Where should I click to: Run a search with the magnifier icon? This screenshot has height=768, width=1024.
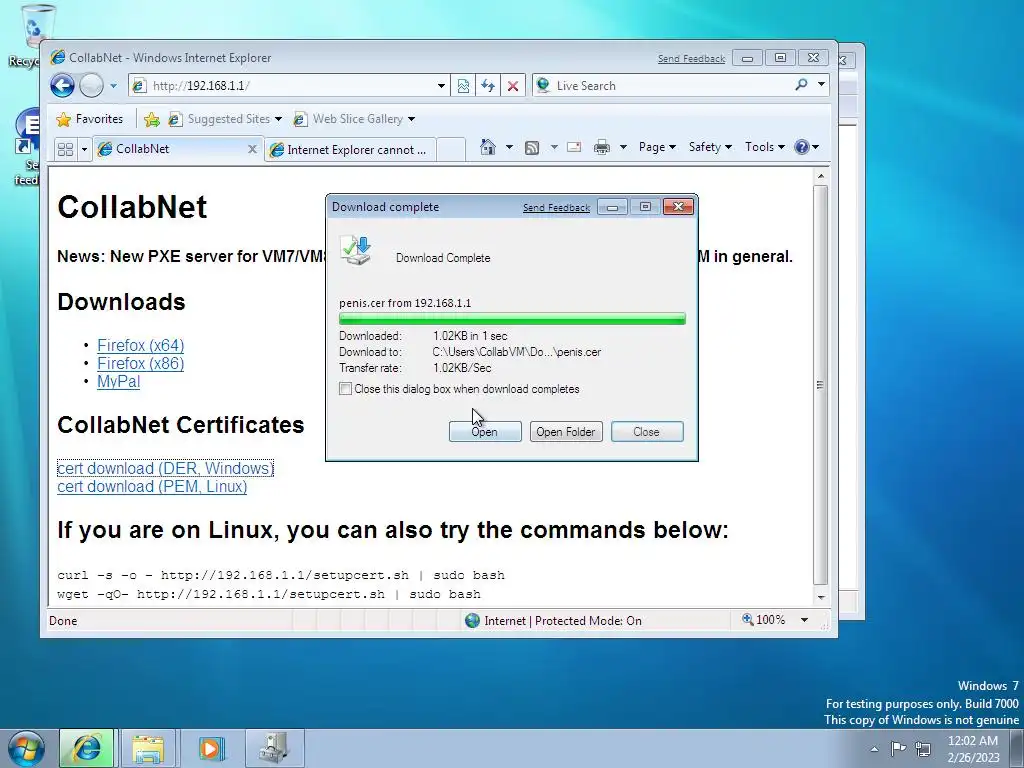click(801, 84)
